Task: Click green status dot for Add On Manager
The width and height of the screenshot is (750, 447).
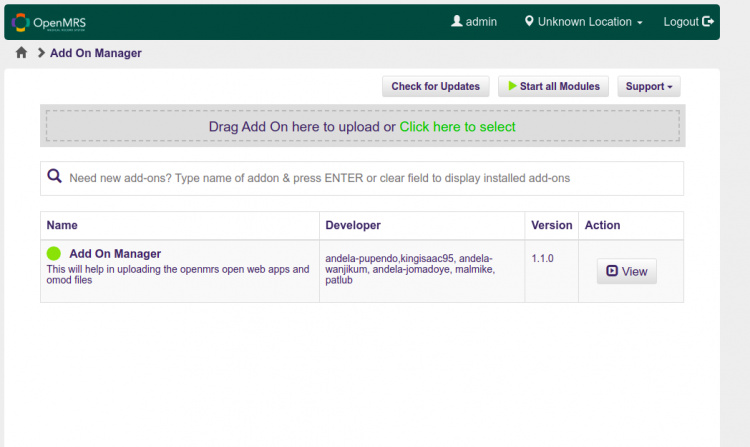Action: (x=54, y=254)
